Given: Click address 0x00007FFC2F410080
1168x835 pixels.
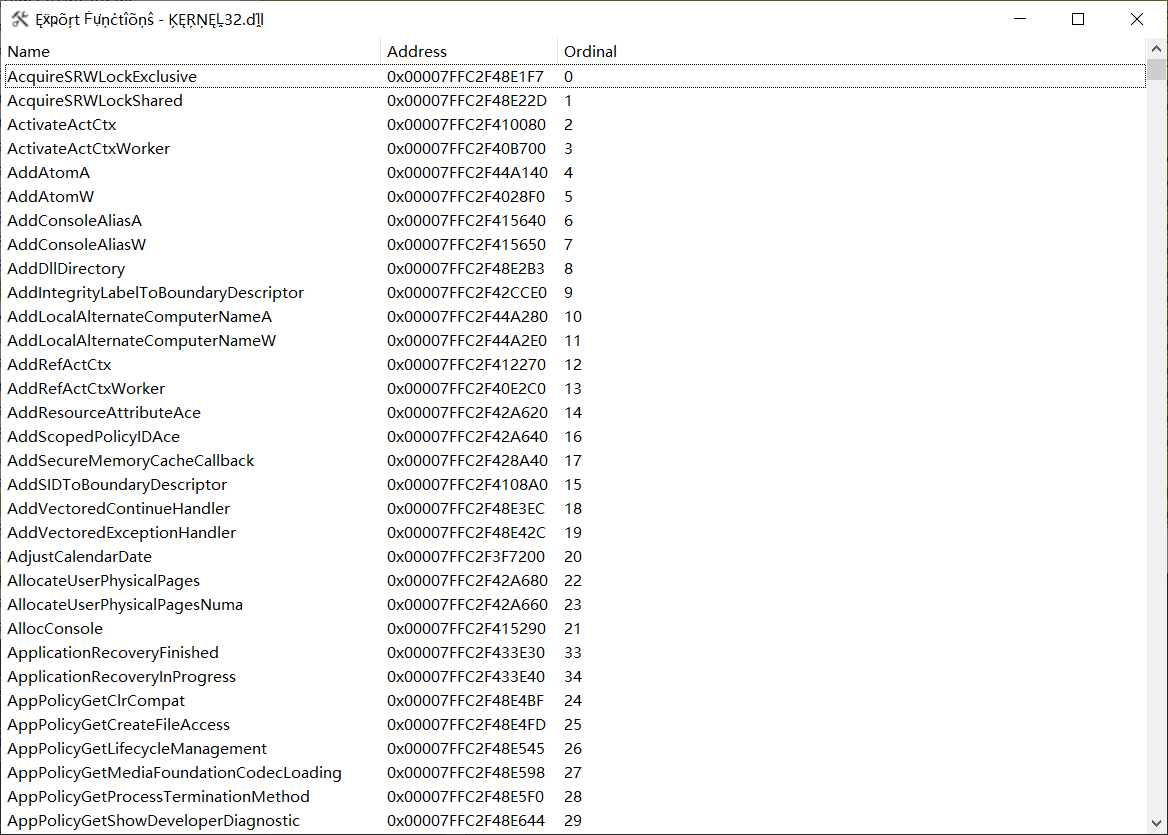Looking at the screenshot, I should (x=466, y=124).
